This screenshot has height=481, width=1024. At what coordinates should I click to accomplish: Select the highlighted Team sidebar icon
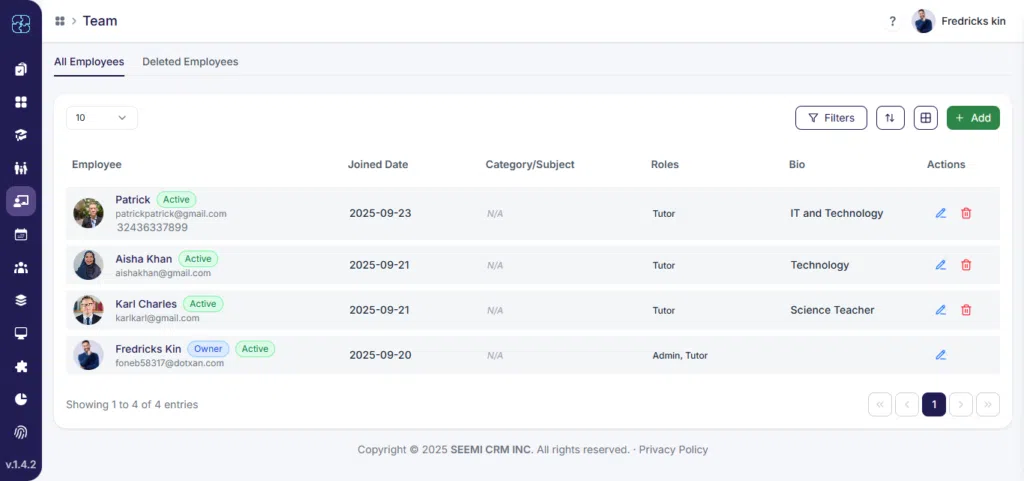point(21,201)
